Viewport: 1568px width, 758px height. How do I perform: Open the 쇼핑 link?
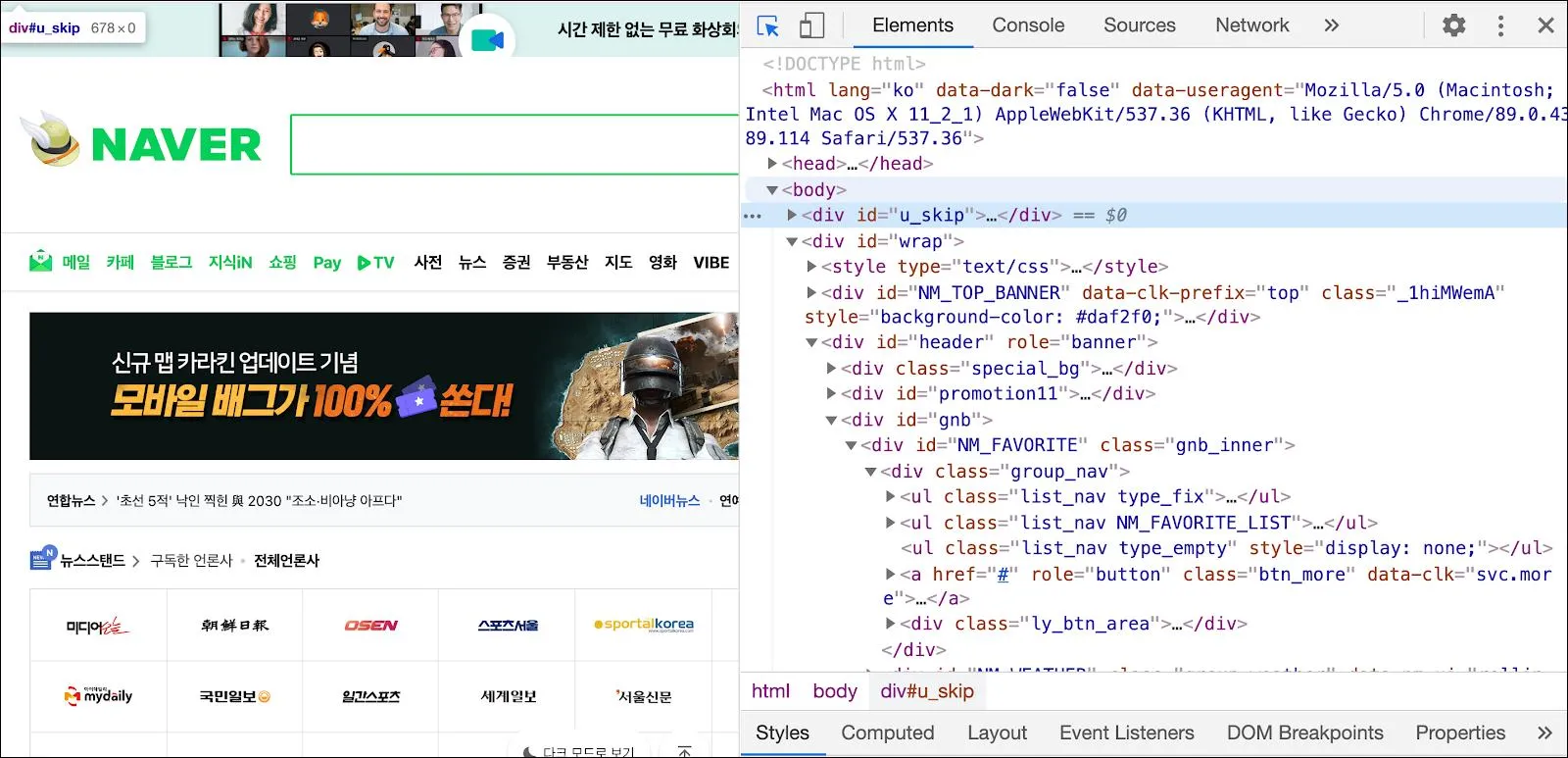pos(283,262)
